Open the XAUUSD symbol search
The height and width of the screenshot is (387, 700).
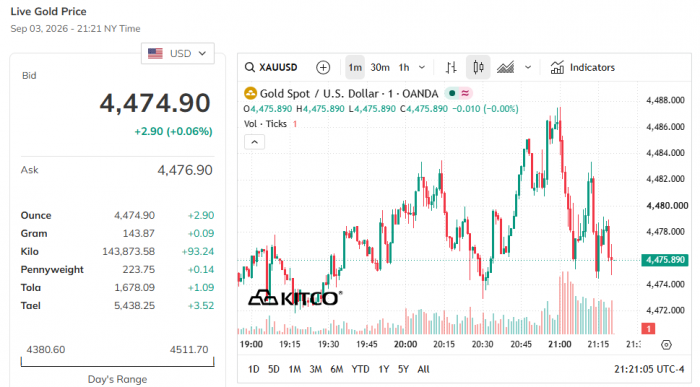[x=271, y=67]
